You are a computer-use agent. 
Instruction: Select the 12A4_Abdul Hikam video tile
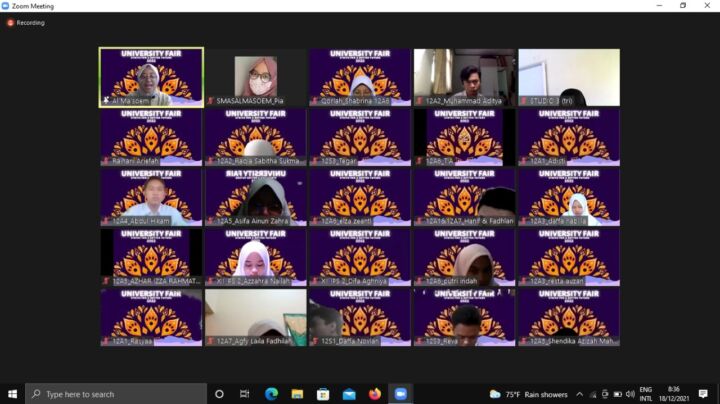tap(151, 196)
